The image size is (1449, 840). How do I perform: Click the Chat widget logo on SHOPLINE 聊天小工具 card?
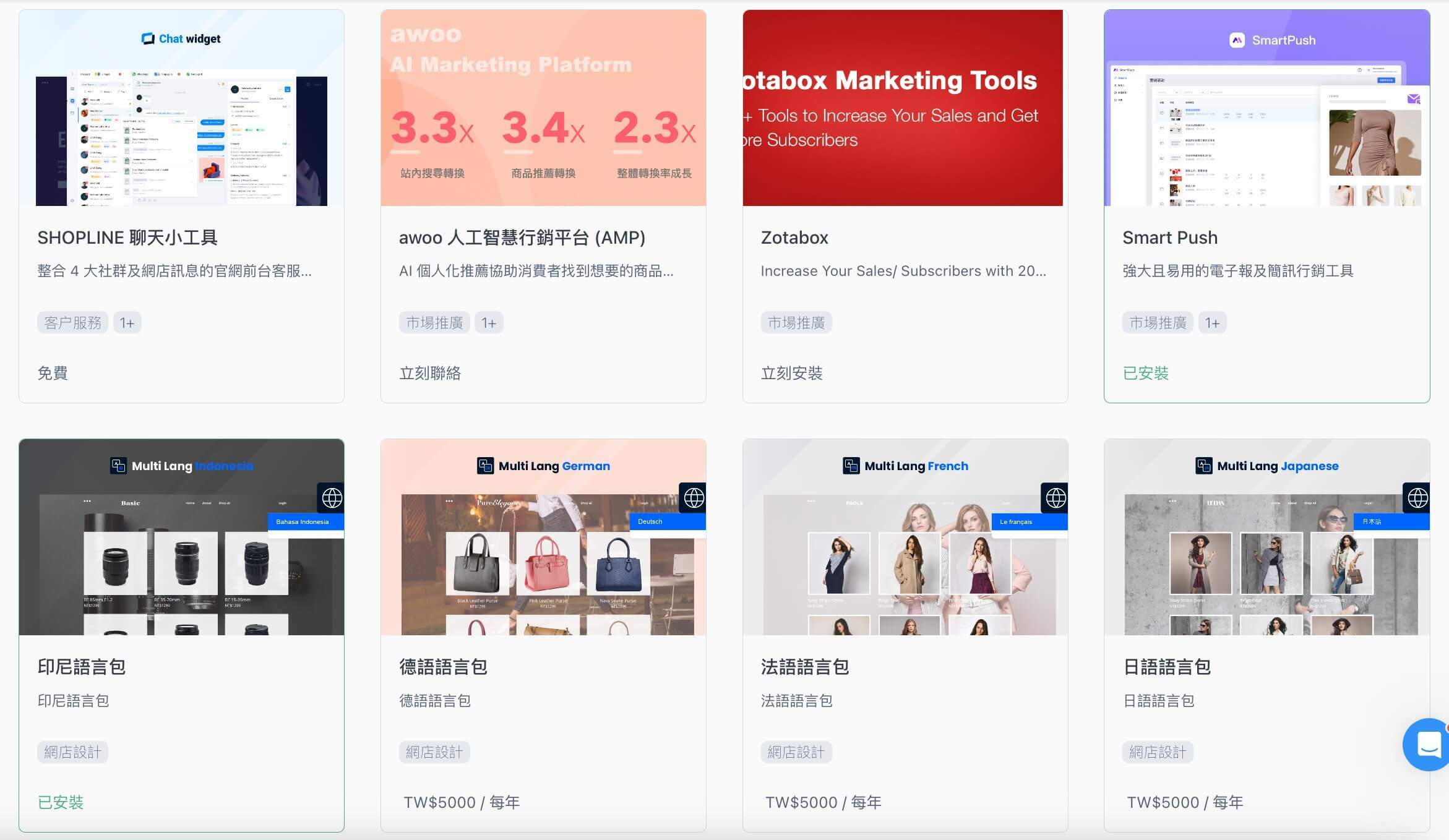coord(181,38)
